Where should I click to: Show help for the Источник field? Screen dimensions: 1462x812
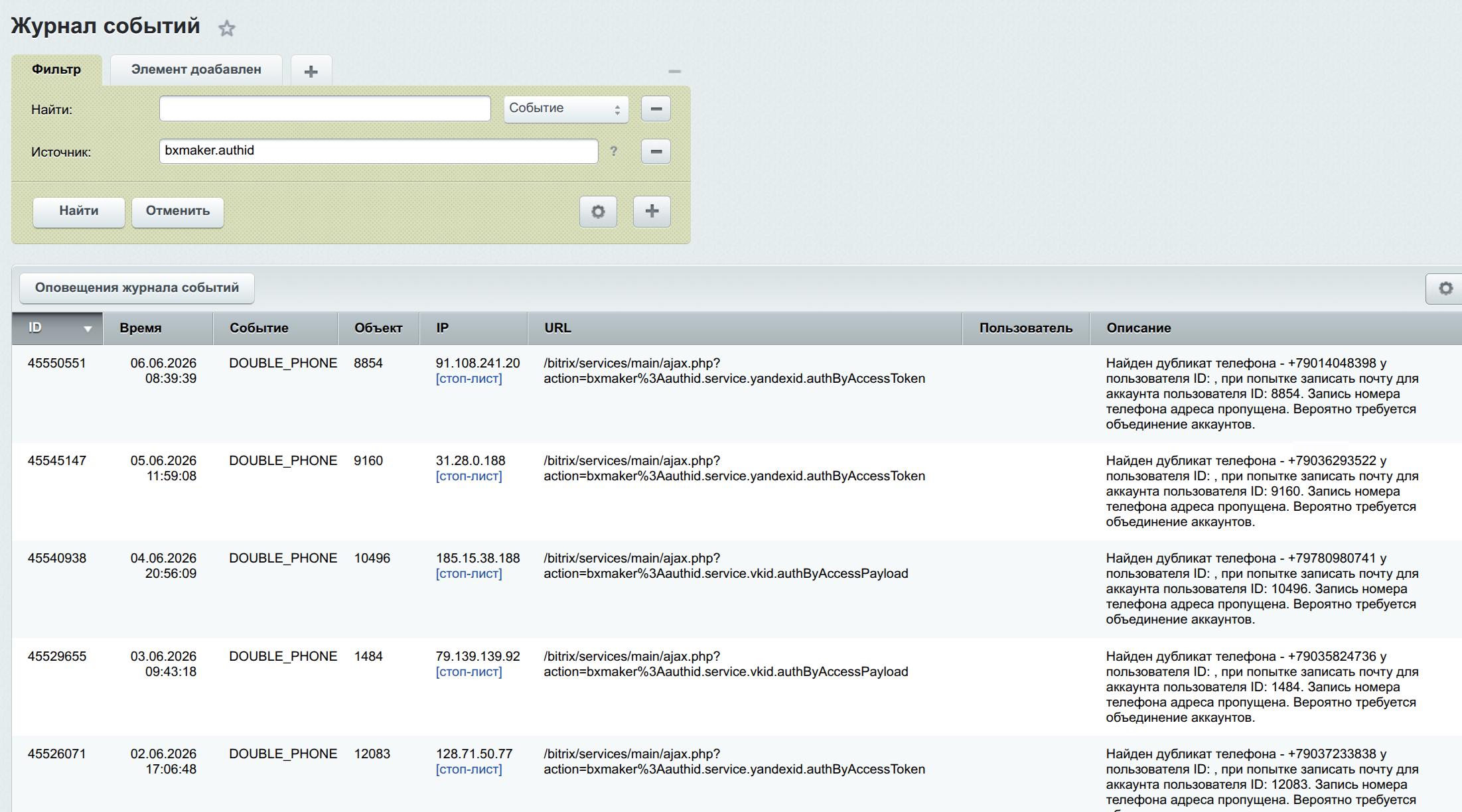614,151
